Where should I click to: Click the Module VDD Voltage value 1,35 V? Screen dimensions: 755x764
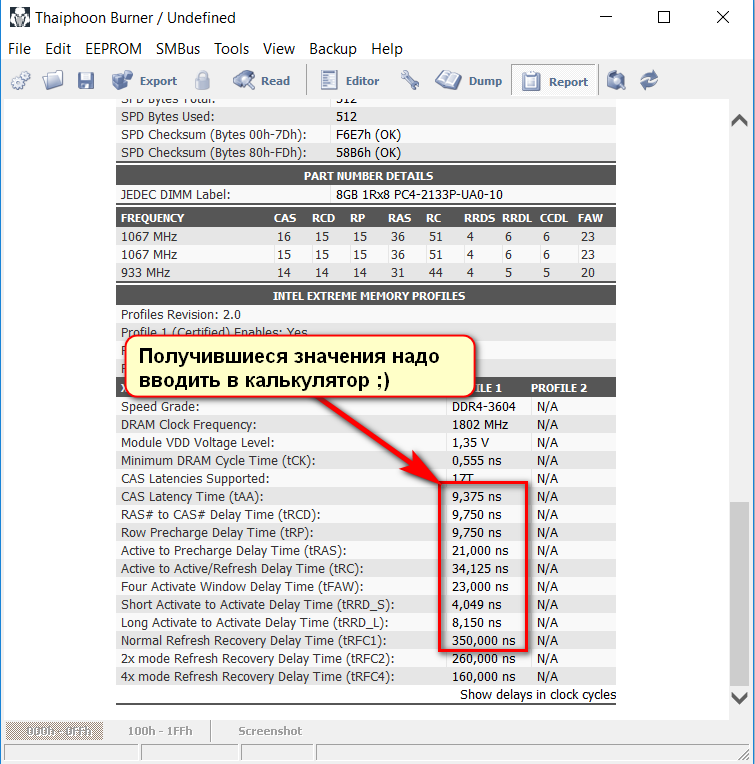click(470, 442)
